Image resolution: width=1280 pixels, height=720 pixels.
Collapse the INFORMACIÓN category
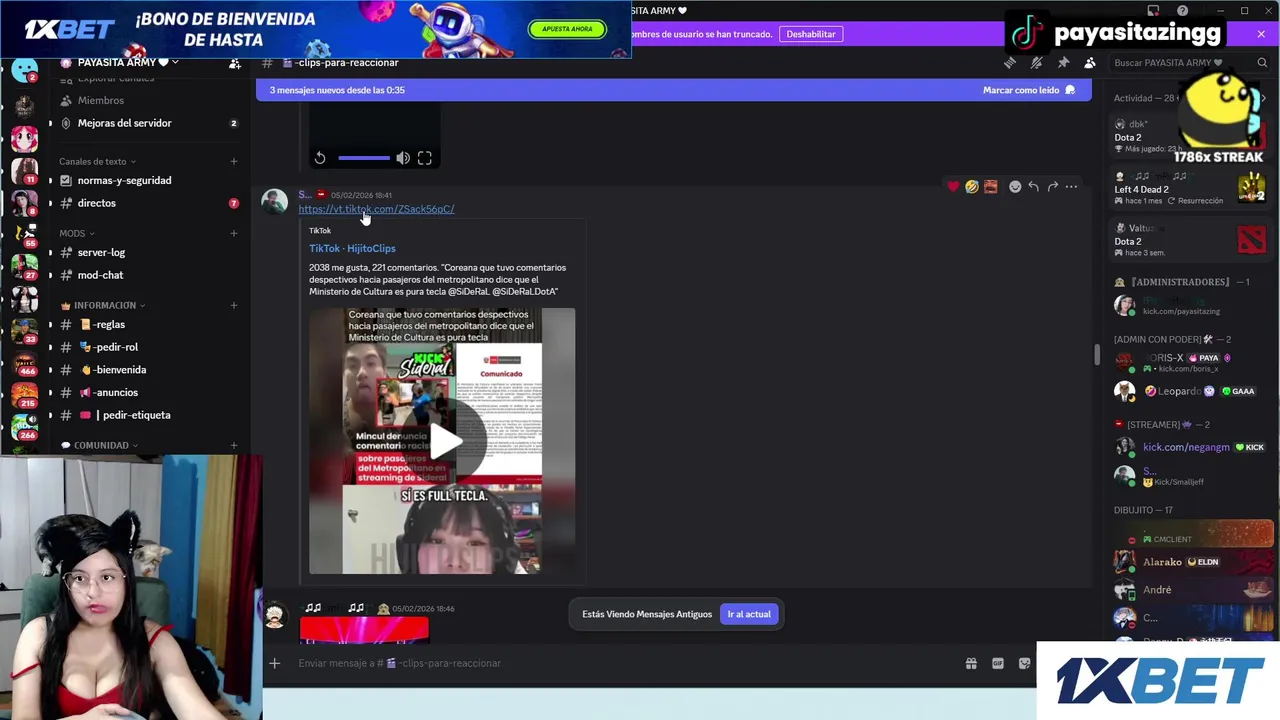click(x=104, y=305)
